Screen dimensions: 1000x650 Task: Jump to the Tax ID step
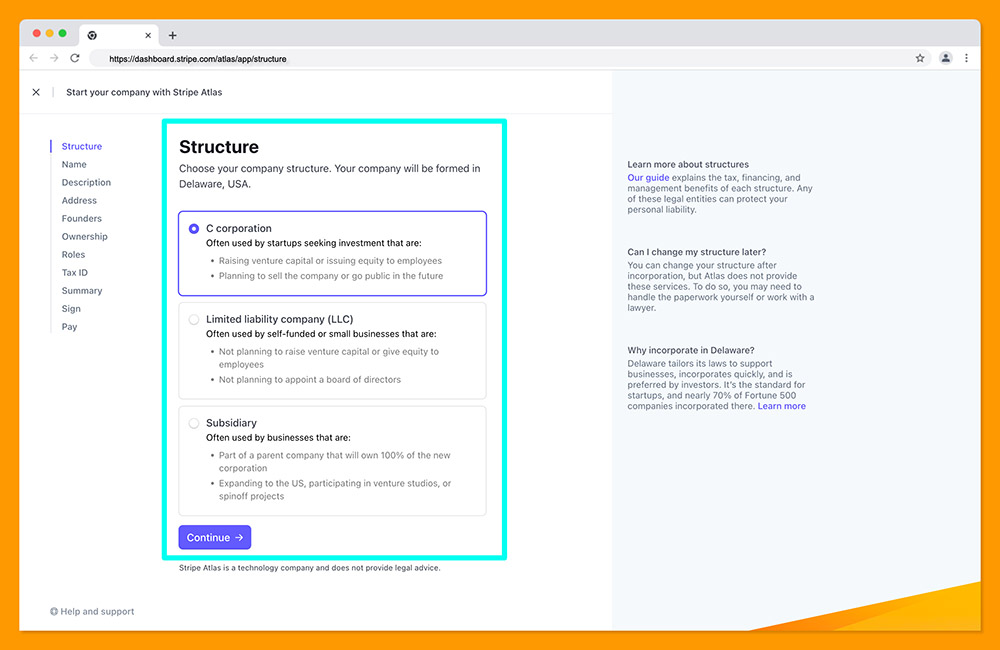[74, 272]
